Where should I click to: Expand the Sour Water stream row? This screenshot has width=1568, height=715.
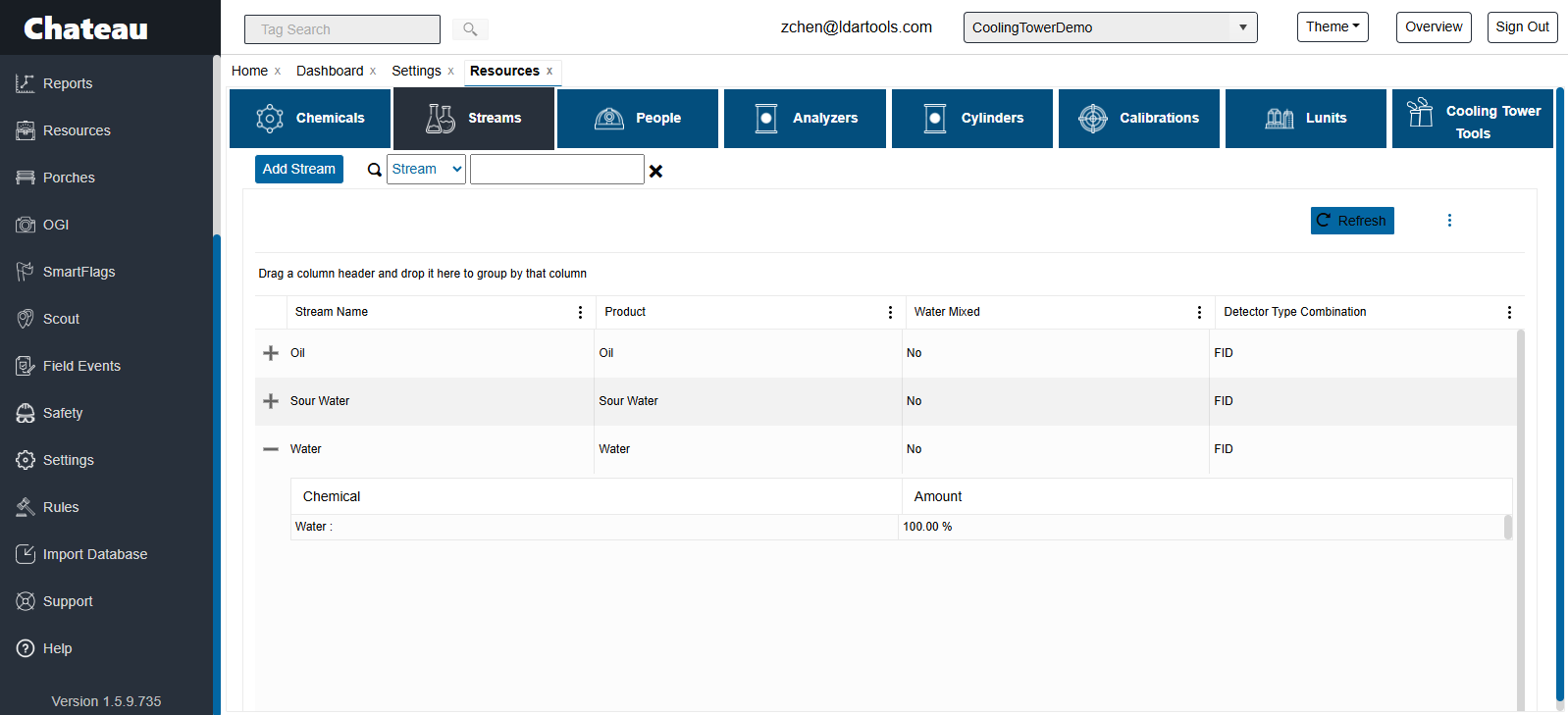271,401
